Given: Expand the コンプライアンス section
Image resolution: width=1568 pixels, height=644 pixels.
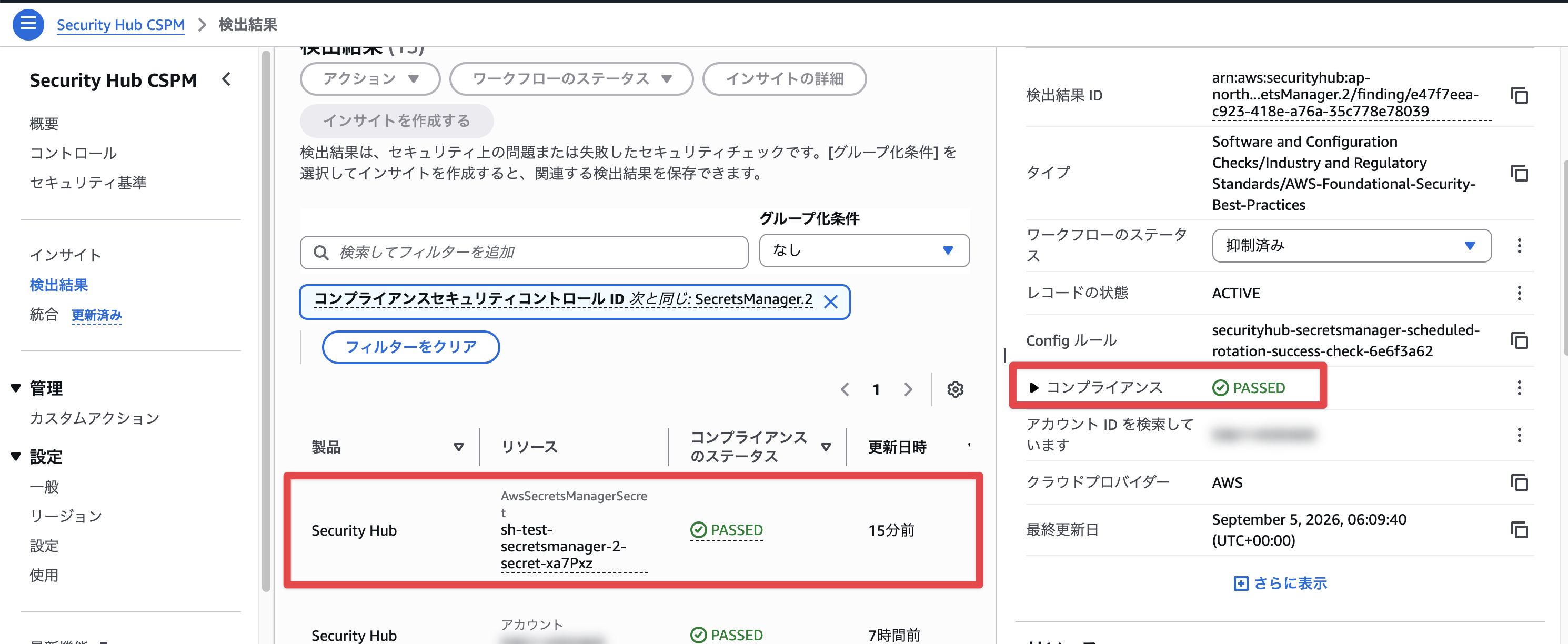Looking at the screenshot, I should coord(1033,388).
